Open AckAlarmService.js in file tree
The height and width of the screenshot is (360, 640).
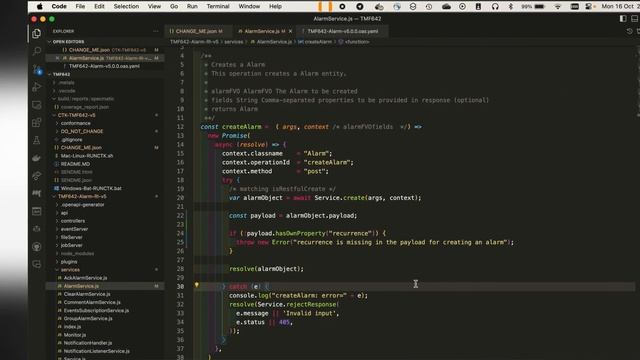coord(85,278)
